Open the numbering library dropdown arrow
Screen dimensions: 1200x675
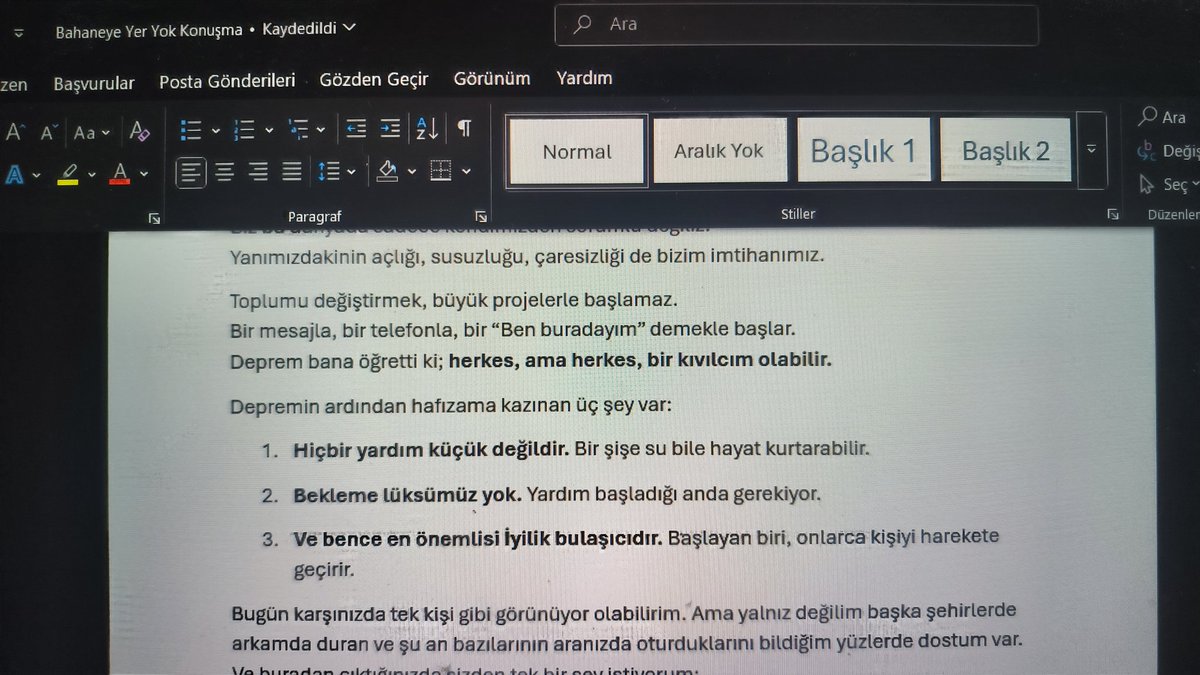[x=269, y=130]
